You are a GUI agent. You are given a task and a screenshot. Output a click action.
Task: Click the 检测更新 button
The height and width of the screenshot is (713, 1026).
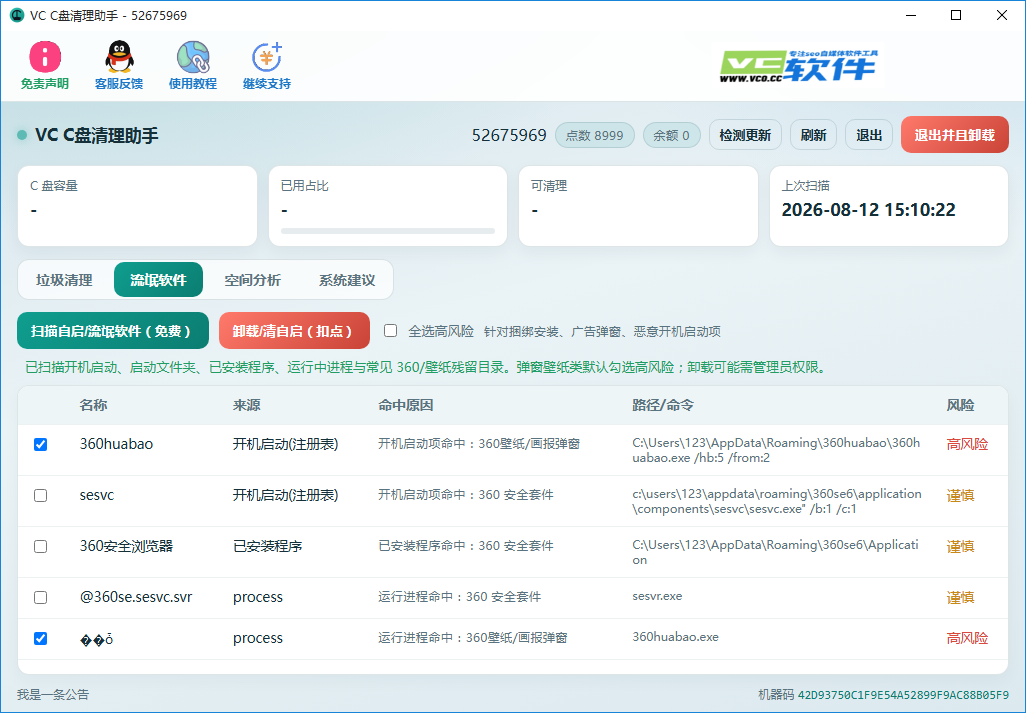[745, 135]
